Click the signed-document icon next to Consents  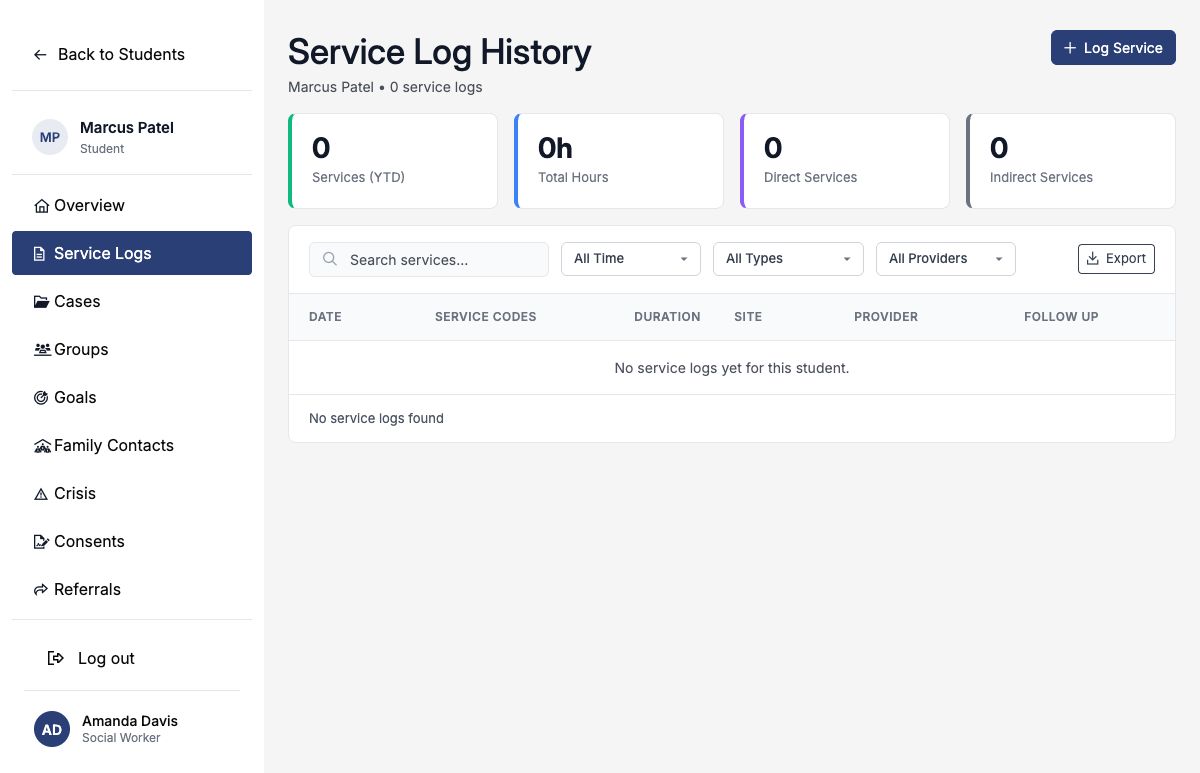tap(41, 542)
